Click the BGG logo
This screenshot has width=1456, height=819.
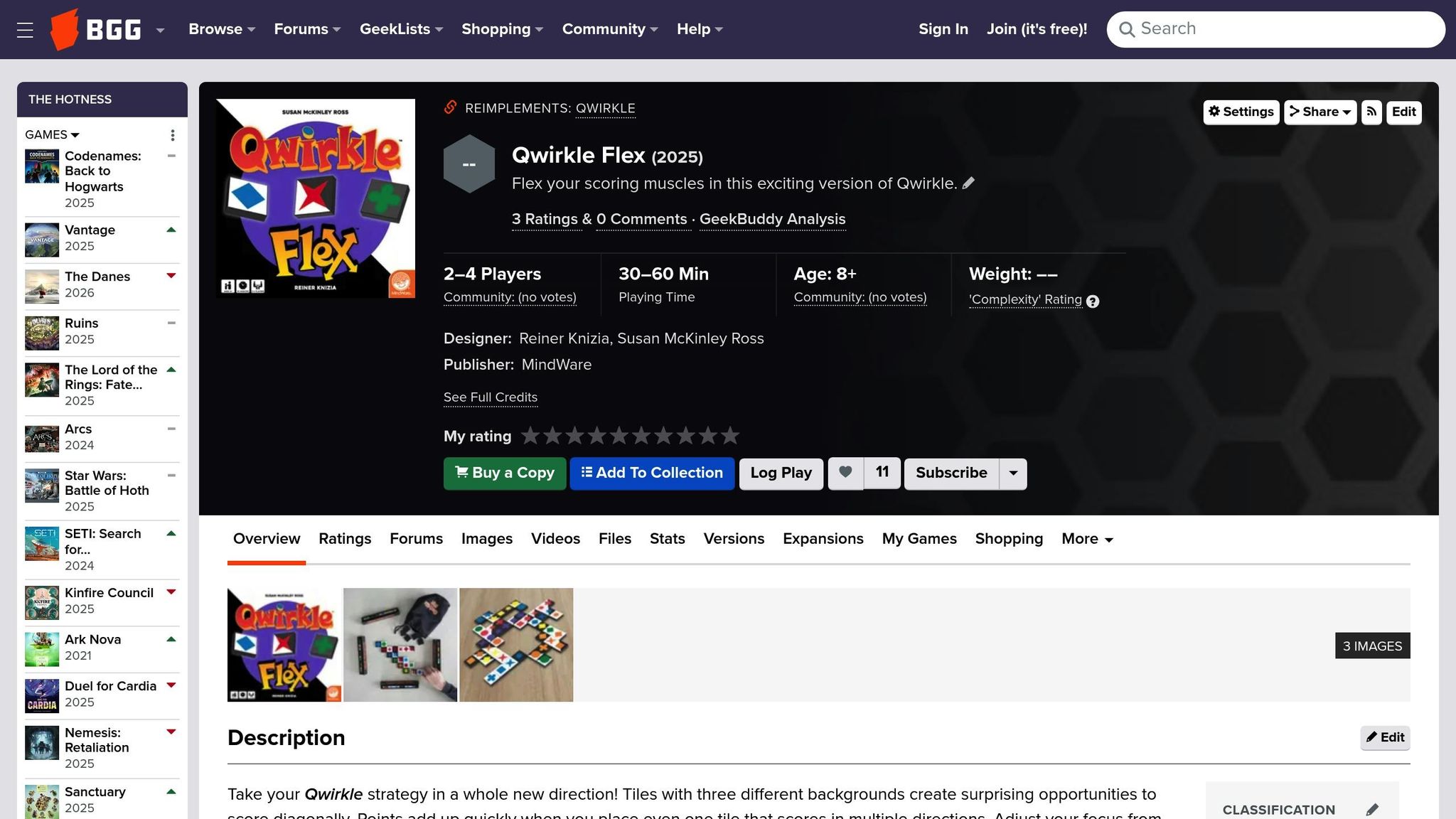click(95, 29)
